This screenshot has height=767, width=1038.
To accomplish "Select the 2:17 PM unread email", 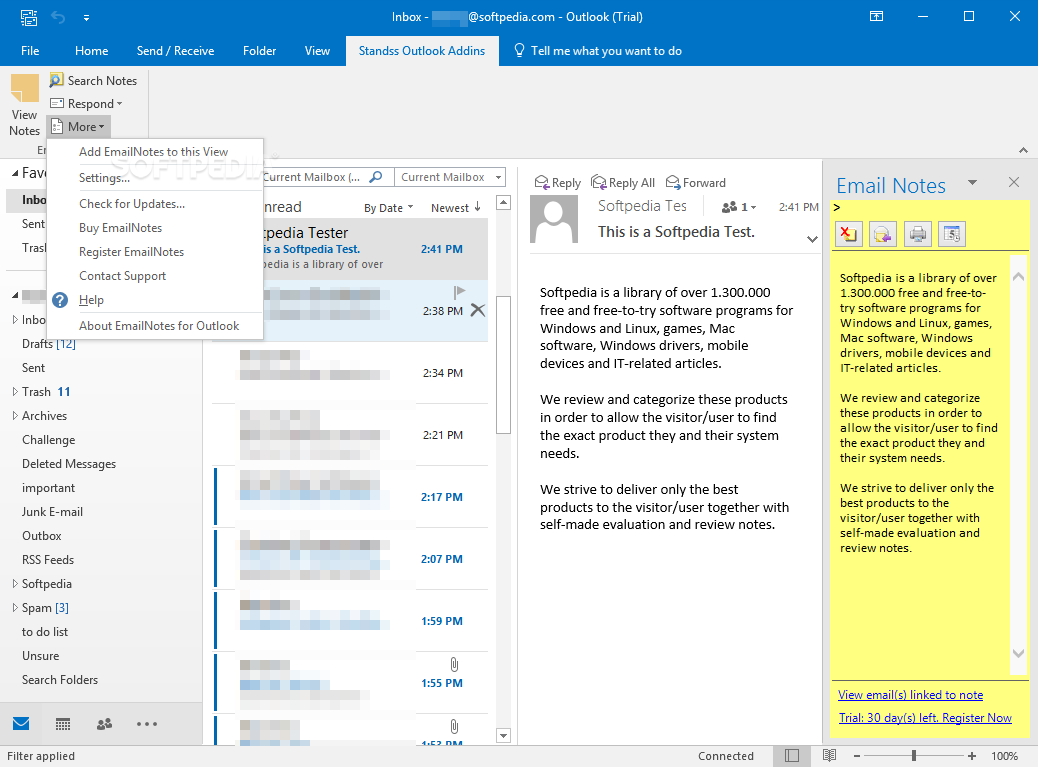I will tap(351, 496).
